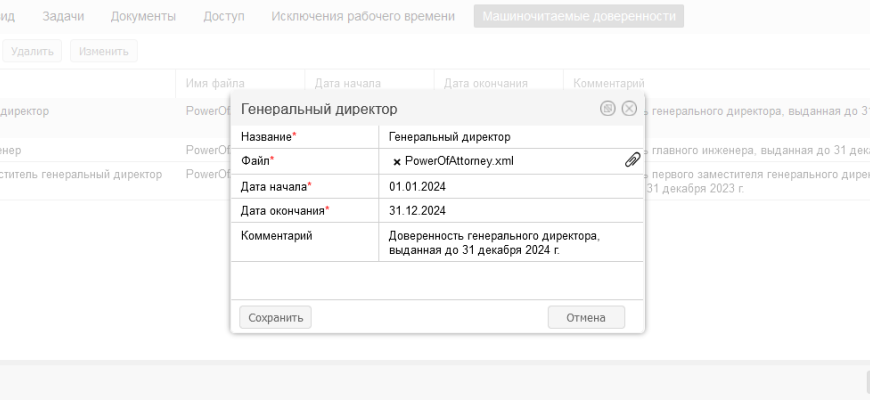This screenshot has height=400, width=870.
Task: Open the Доступ tab
Action: point(223,16)
